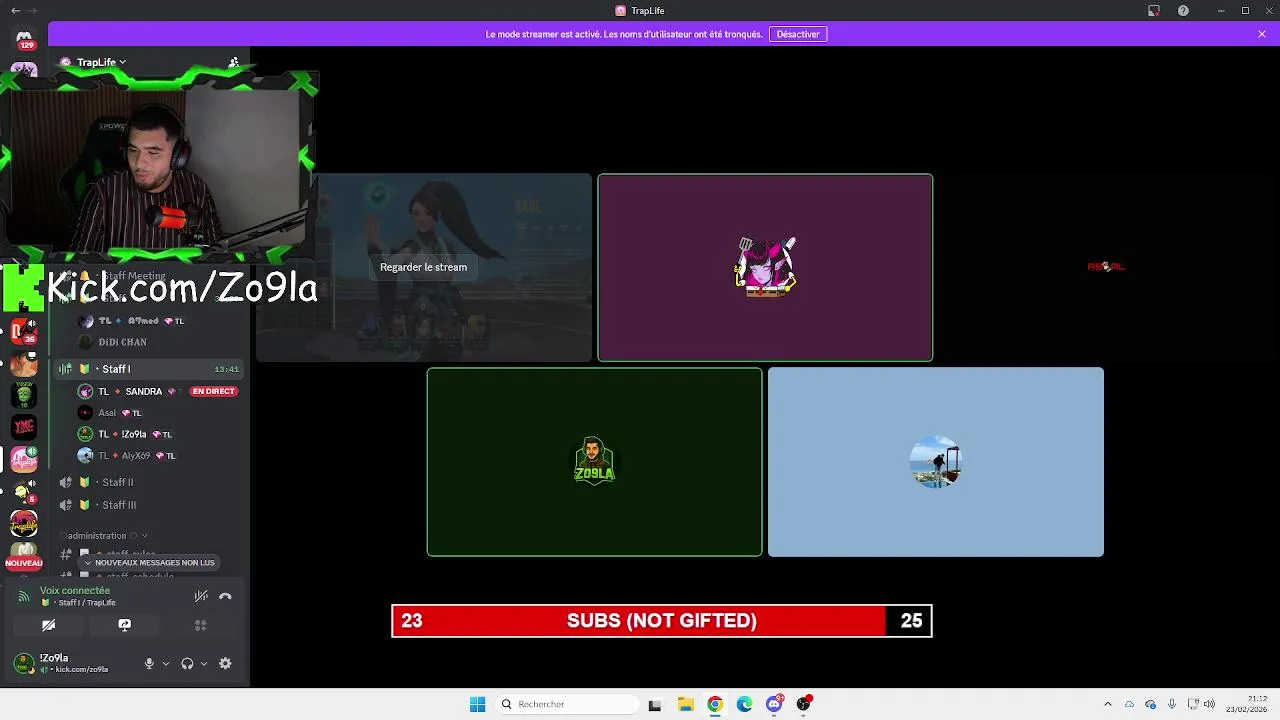Open the volume control in system tray
This screenshot has height=720, width=1280.
(1209, 704)
